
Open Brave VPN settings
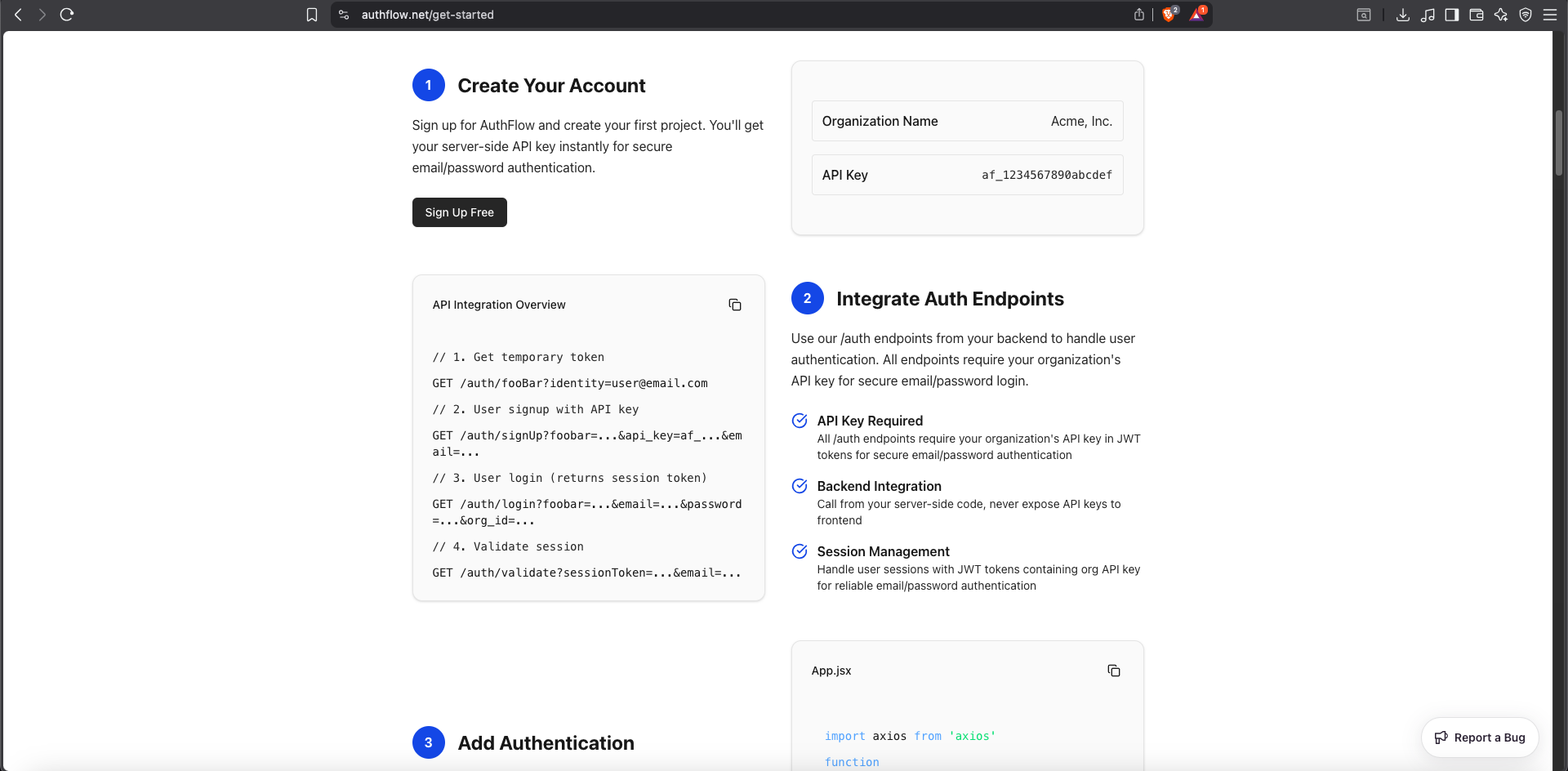click(x=1526, y=15)
